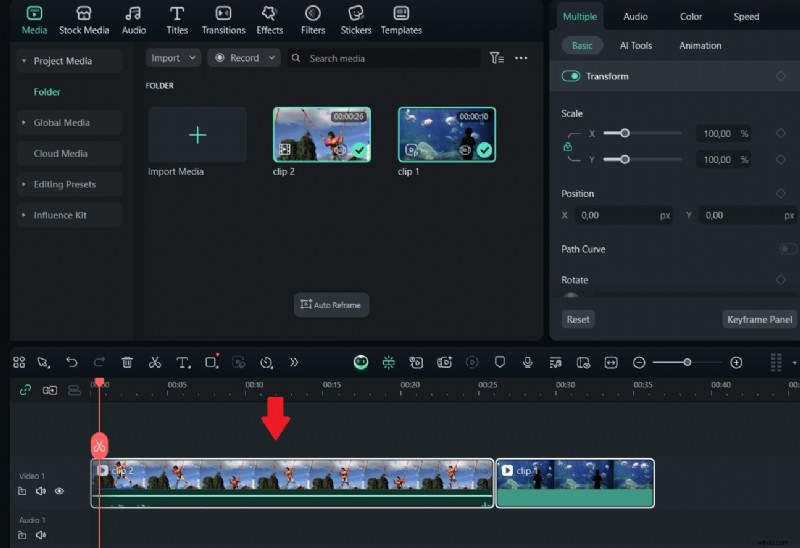The image size is (800, 548).
Task: Open the three-dots more options menu
Action: pyautogui.click(x=521, y=58)
